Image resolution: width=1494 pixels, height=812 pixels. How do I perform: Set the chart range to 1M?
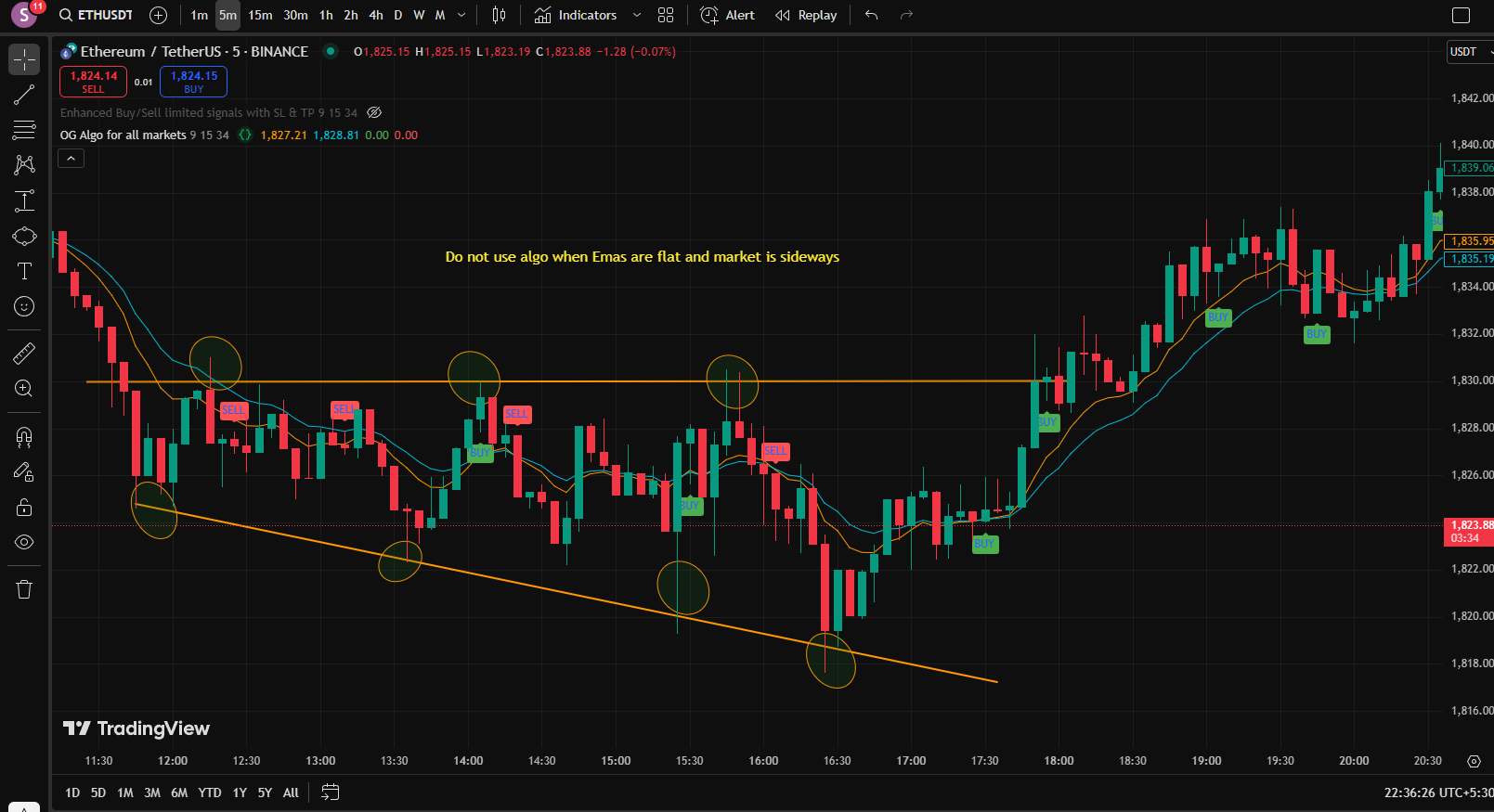click(x=125, y=793)
